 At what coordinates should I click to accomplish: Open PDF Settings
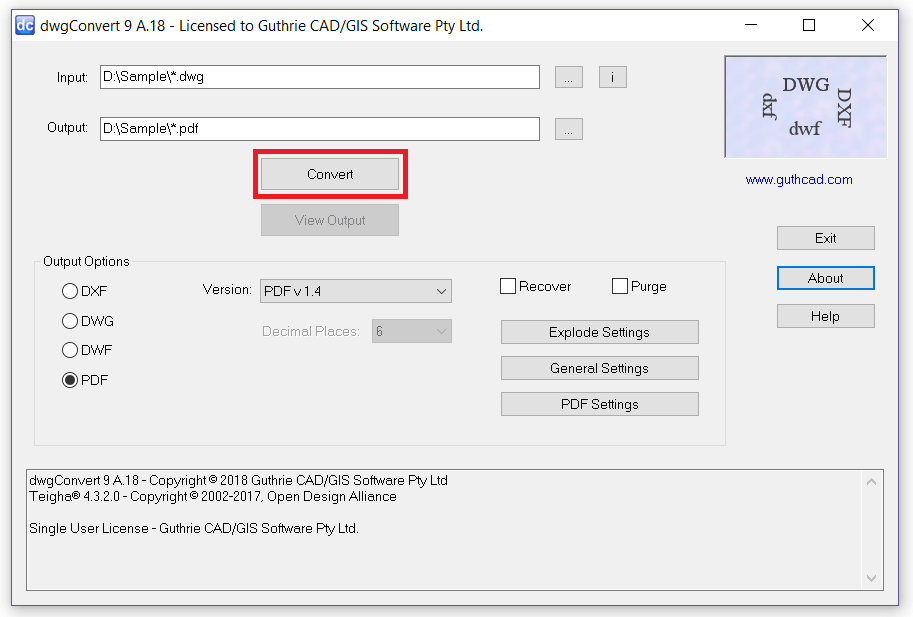click(x=600, y=404)
